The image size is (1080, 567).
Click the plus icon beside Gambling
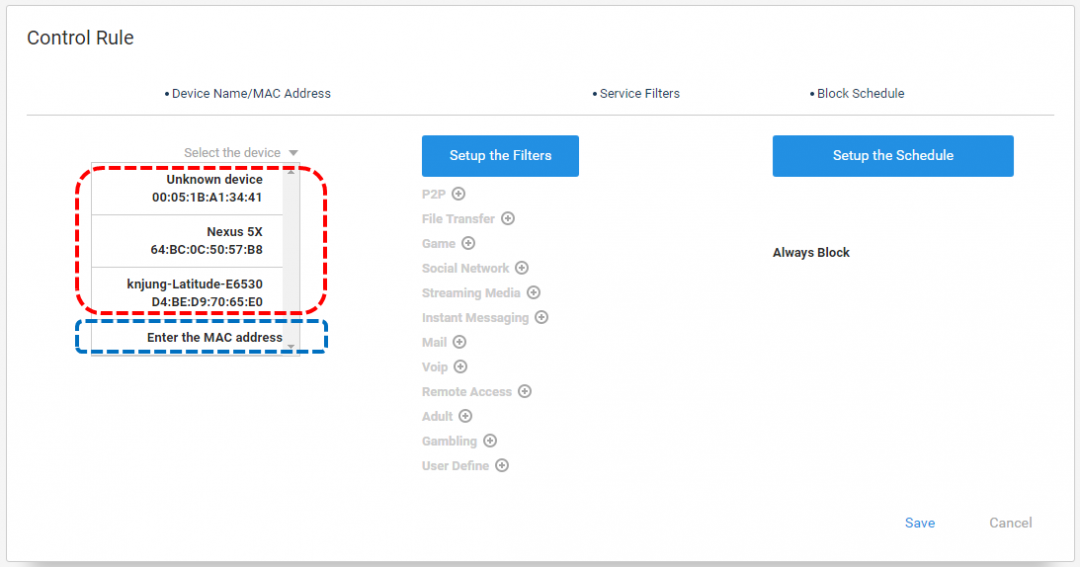[490, 441]
